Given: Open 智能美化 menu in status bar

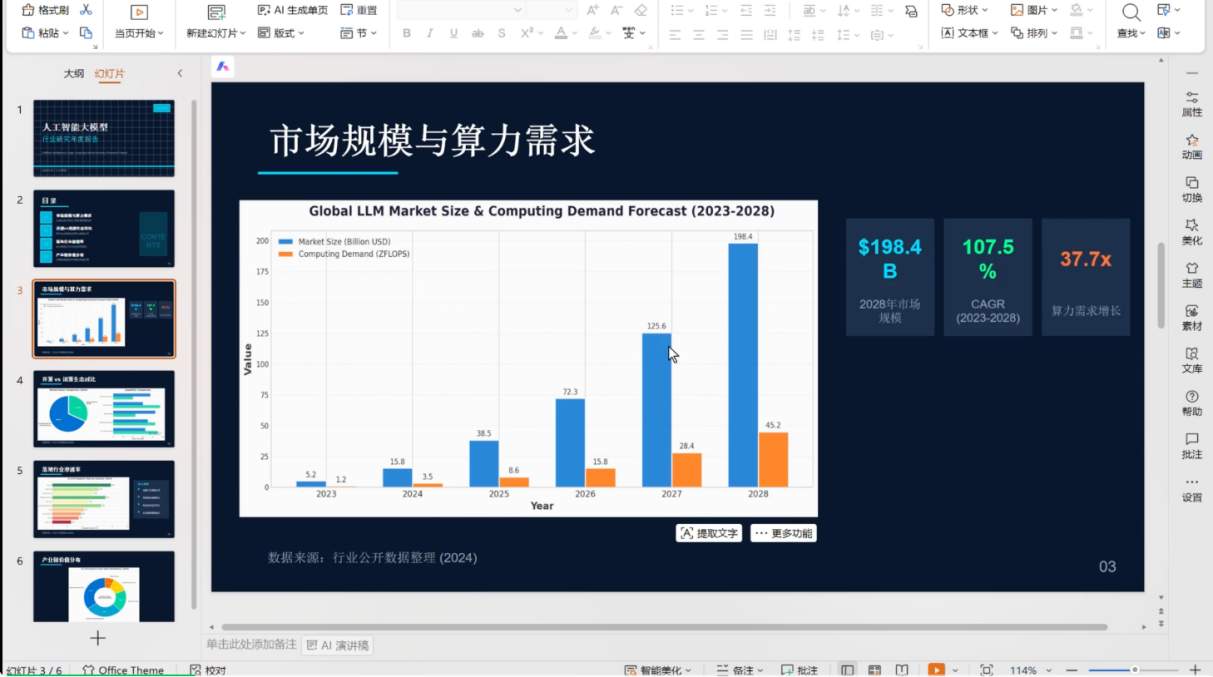Looking at the screenshot, I should [x=658, y=670].
